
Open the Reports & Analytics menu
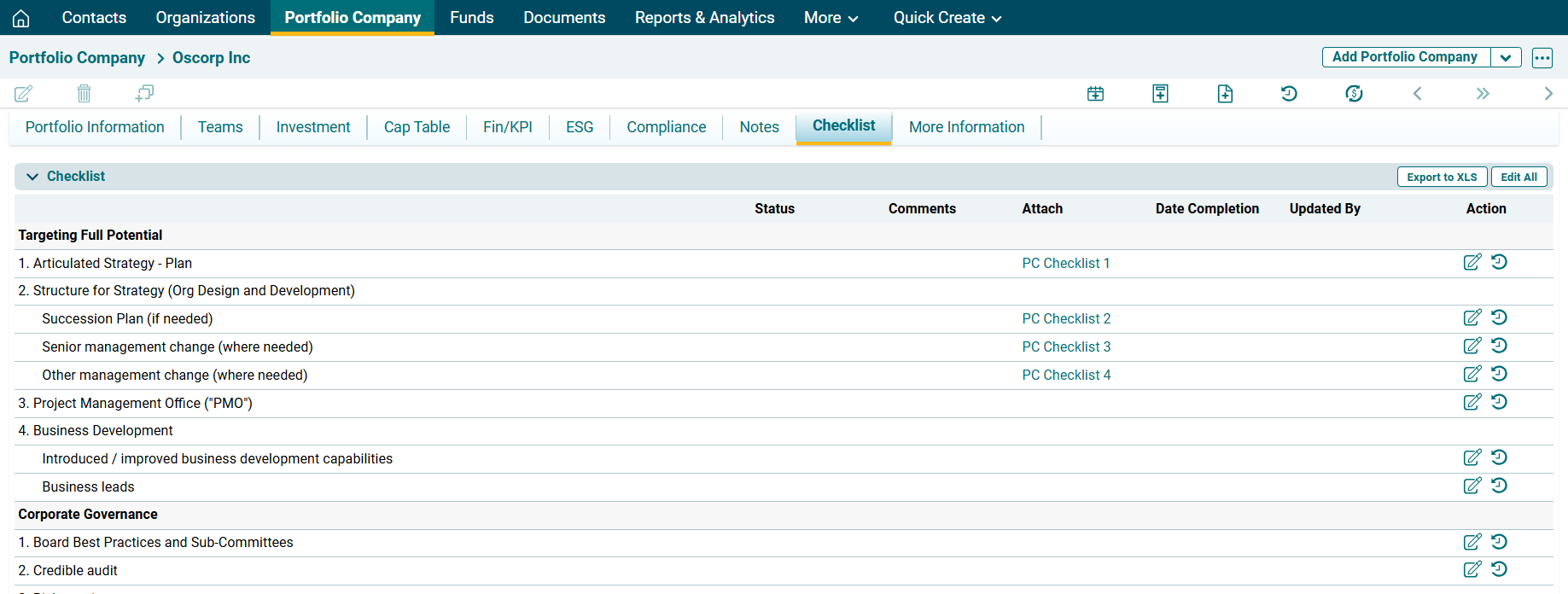(704, 18)
